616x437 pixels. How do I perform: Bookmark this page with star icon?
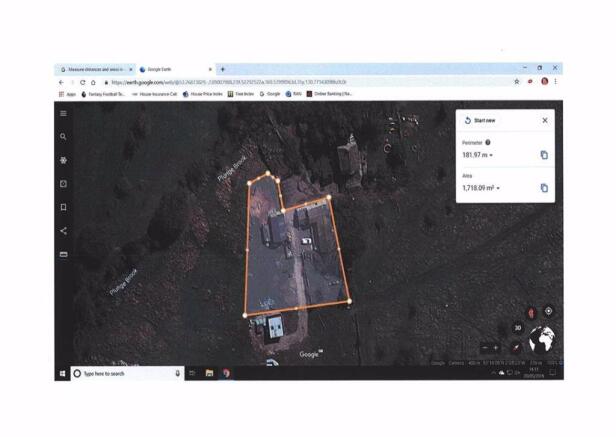click(x=517, y=81)
